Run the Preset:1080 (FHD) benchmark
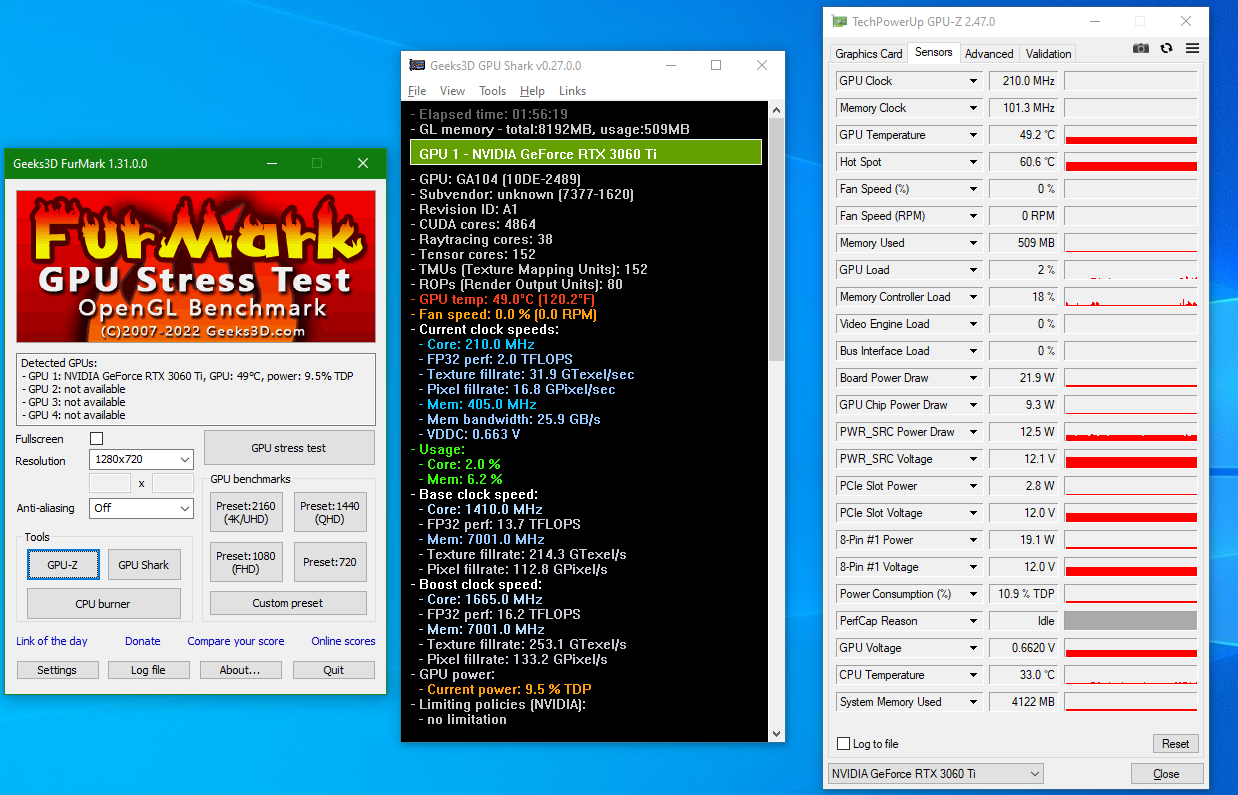1238x795 pixels. (246, 562)
